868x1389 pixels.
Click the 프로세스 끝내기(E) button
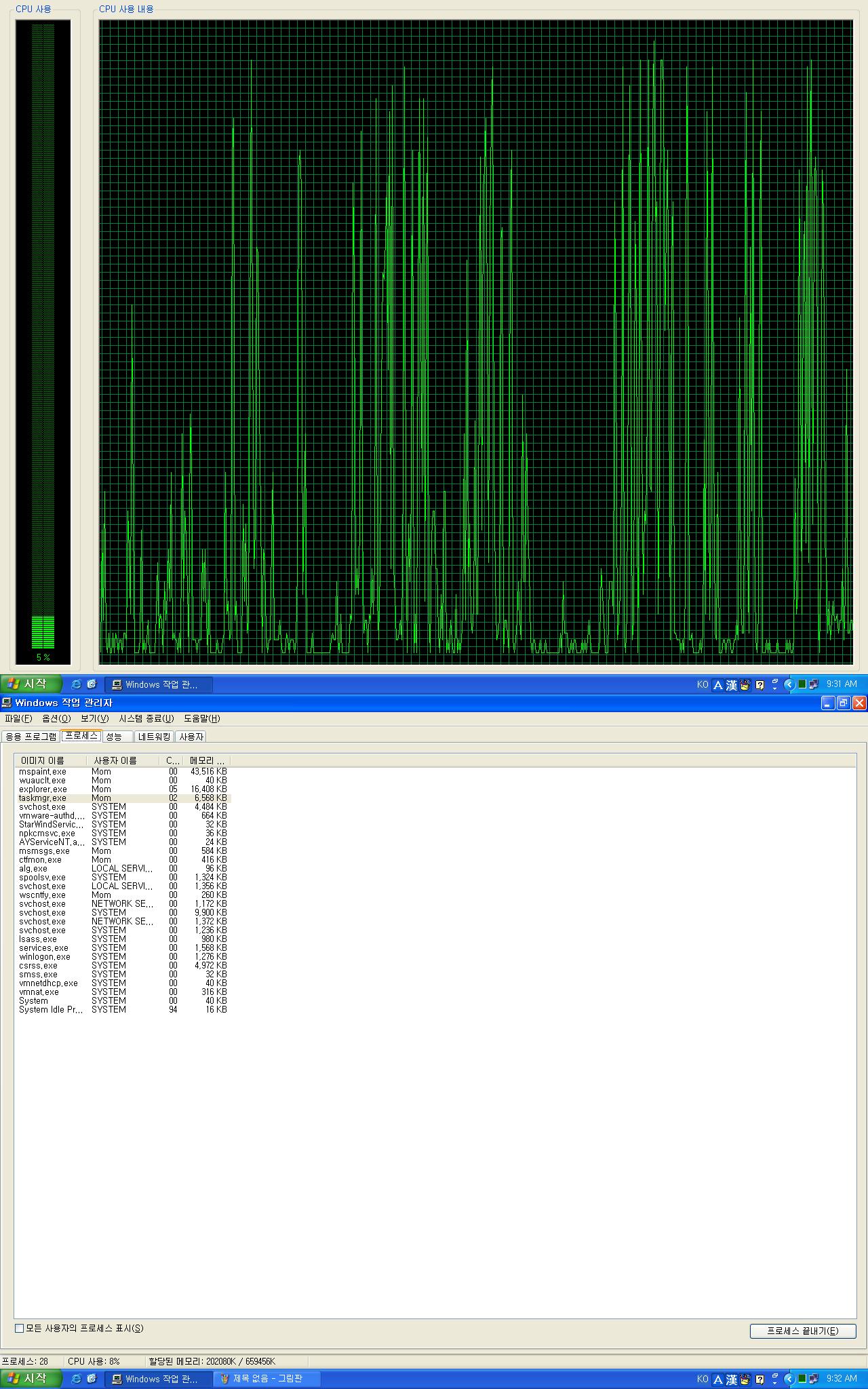coord(802,1331)
